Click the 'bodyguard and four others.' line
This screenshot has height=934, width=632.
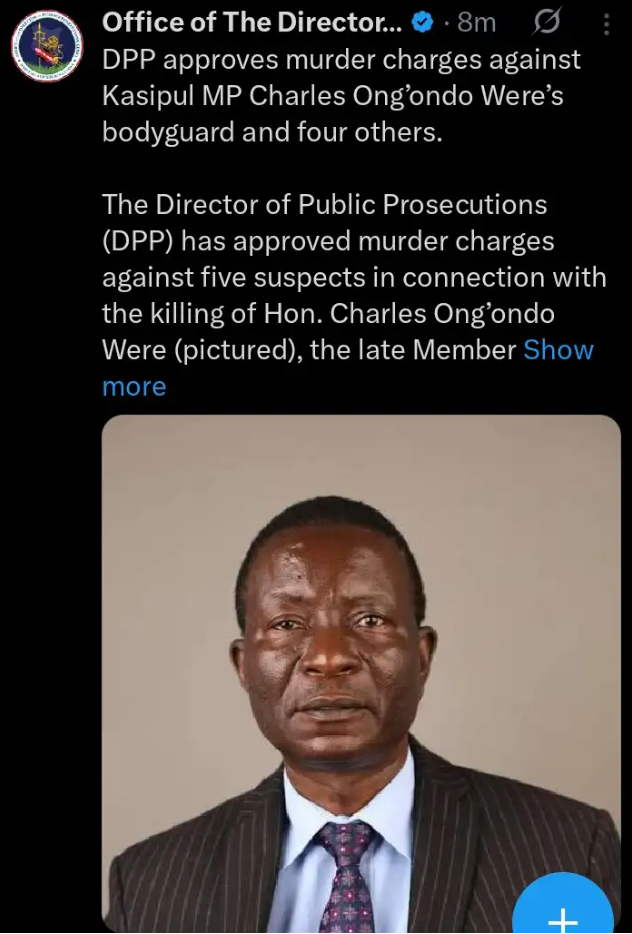(272, 132)
